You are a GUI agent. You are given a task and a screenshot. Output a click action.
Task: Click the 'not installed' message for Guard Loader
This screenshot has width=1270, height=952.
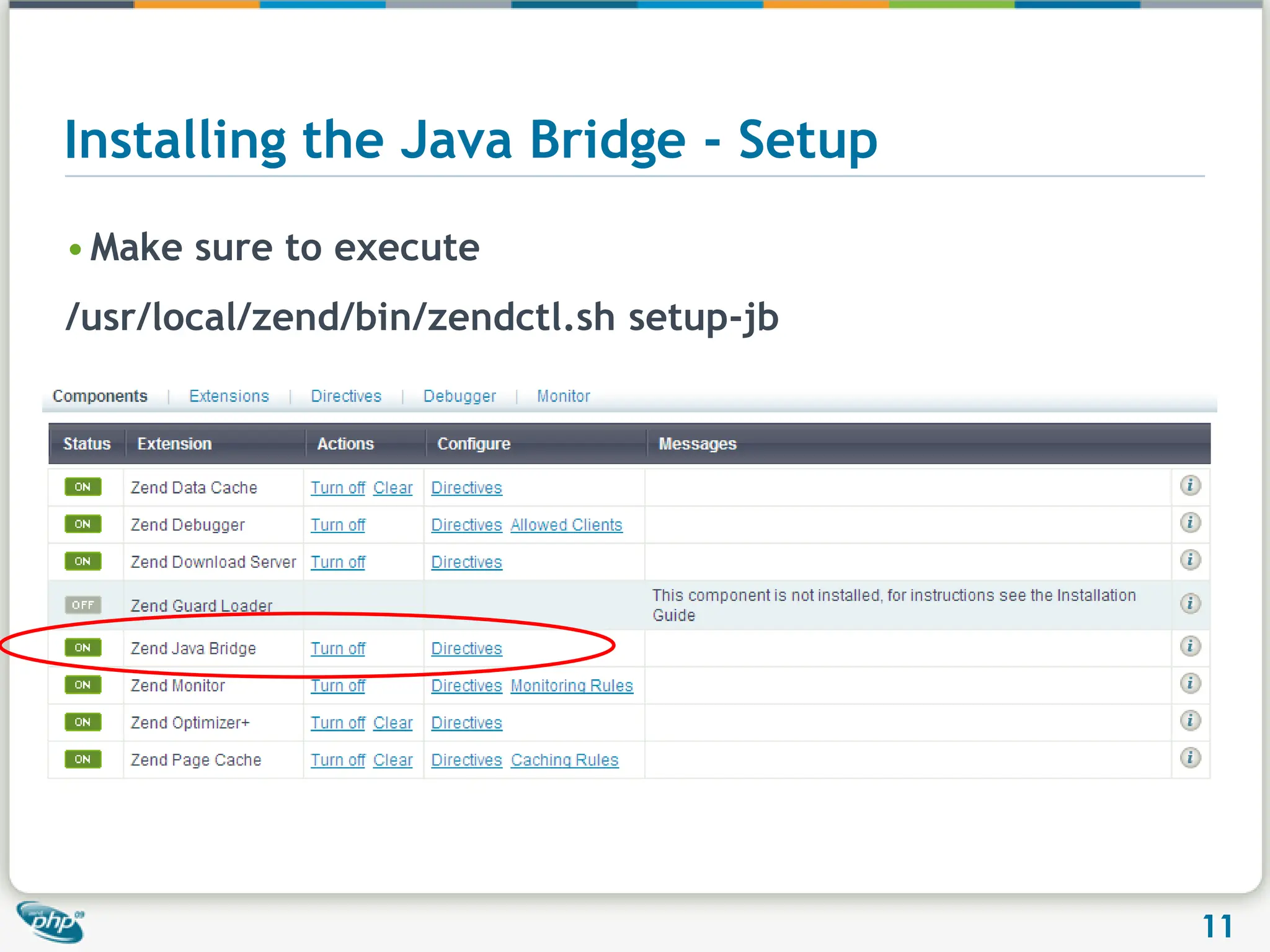coord(894,605)
